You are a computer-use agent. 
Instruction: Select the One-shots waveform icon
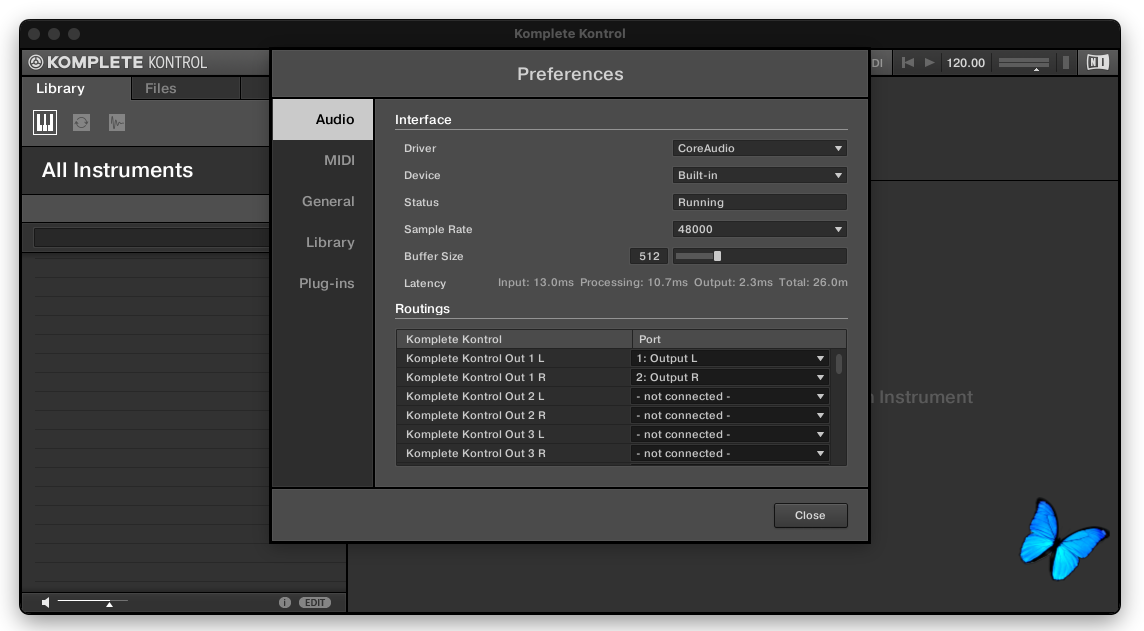(x=117, y=123)
